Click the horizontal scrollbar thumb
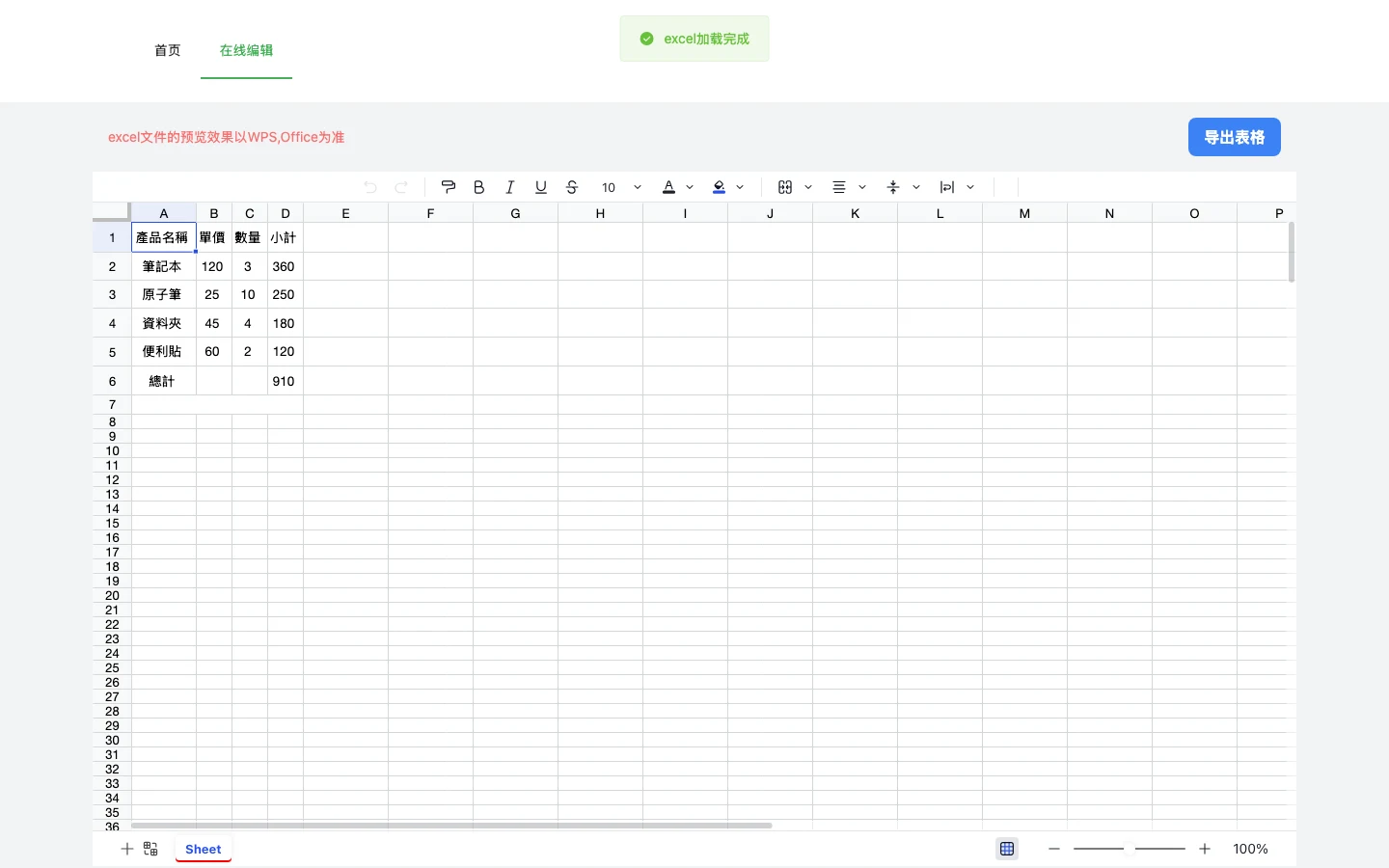Viewport: 1389px width, 868px height. 451,826
